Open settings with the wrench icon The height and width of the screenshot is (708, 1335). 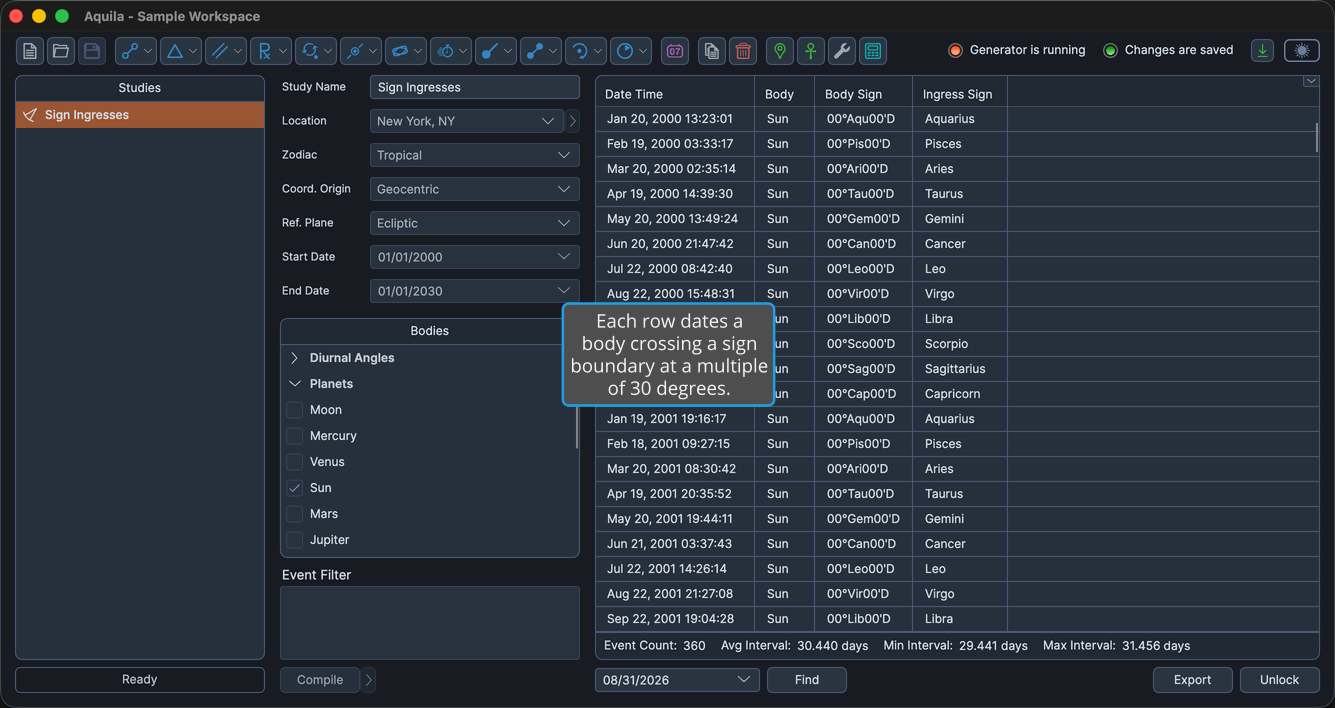tap(842, 51)
